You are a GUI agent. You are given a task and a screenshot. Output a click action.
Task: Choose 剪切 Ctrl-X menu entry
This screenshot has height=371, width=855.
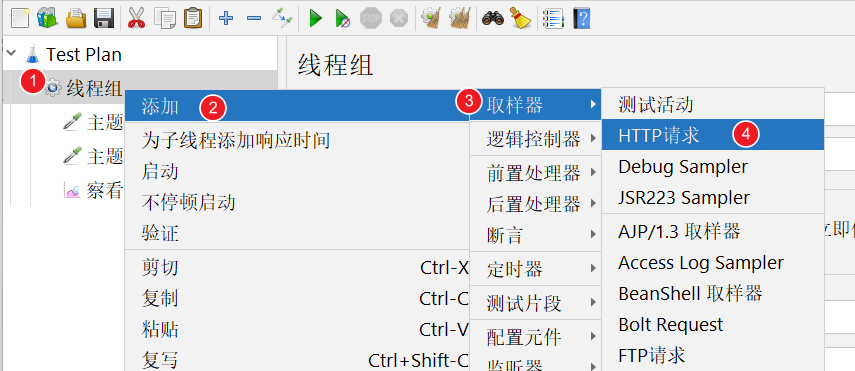click(x=297, y=268)
